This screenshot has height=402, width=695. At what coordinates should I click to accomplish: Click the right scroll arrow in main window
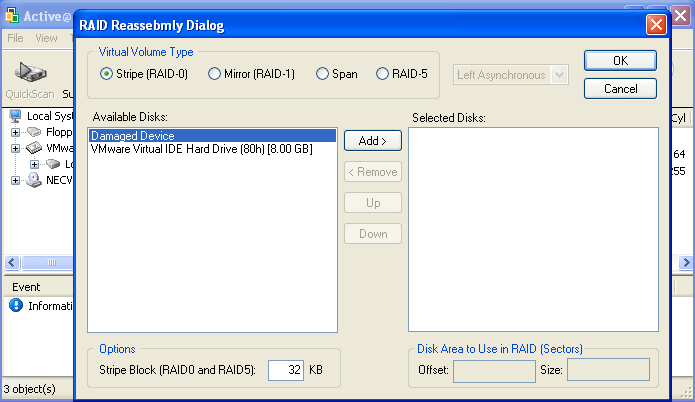click(686, 262)
